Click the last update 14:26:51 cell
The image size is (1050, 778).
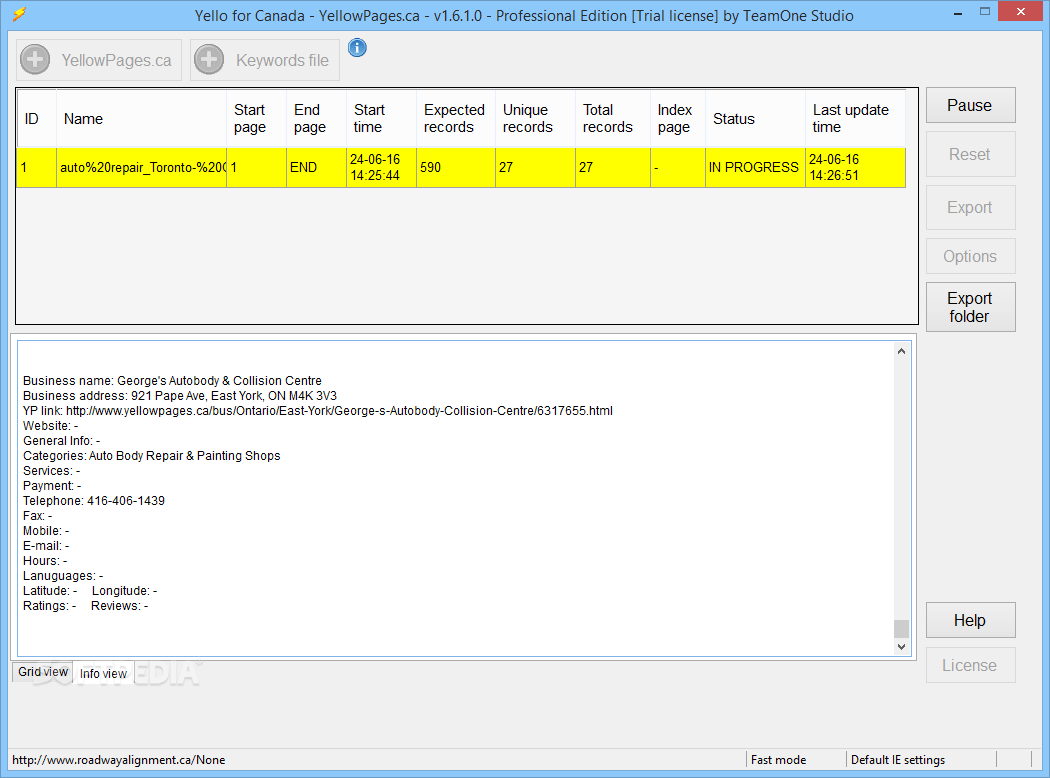(855, 167)
